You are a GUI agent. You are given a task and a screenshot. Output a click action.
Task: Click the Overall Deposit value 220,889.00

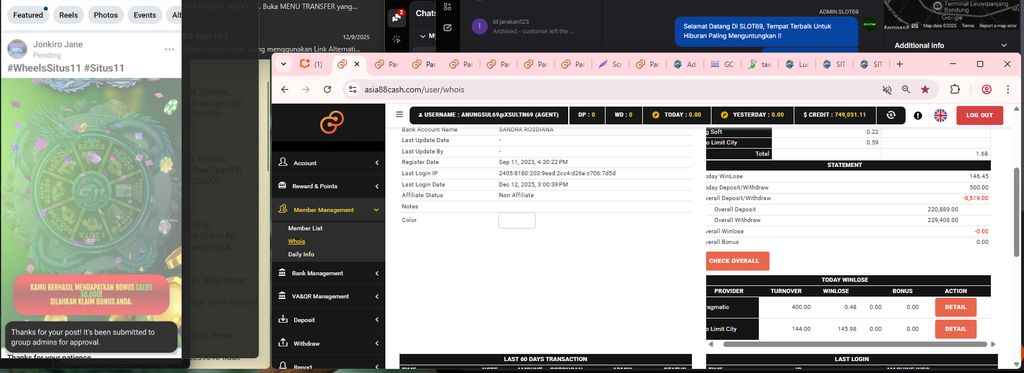(942, 209)
